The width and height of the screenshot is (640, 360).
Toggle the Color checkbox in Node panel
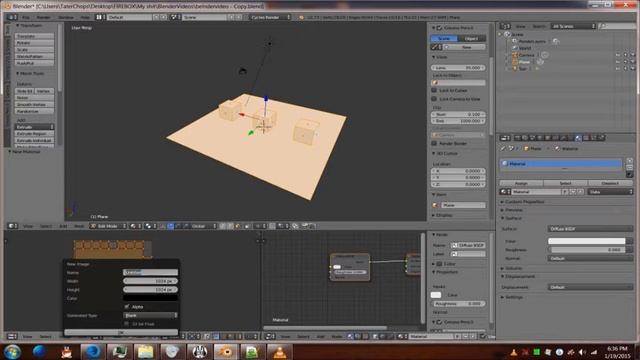click(440, 264)
